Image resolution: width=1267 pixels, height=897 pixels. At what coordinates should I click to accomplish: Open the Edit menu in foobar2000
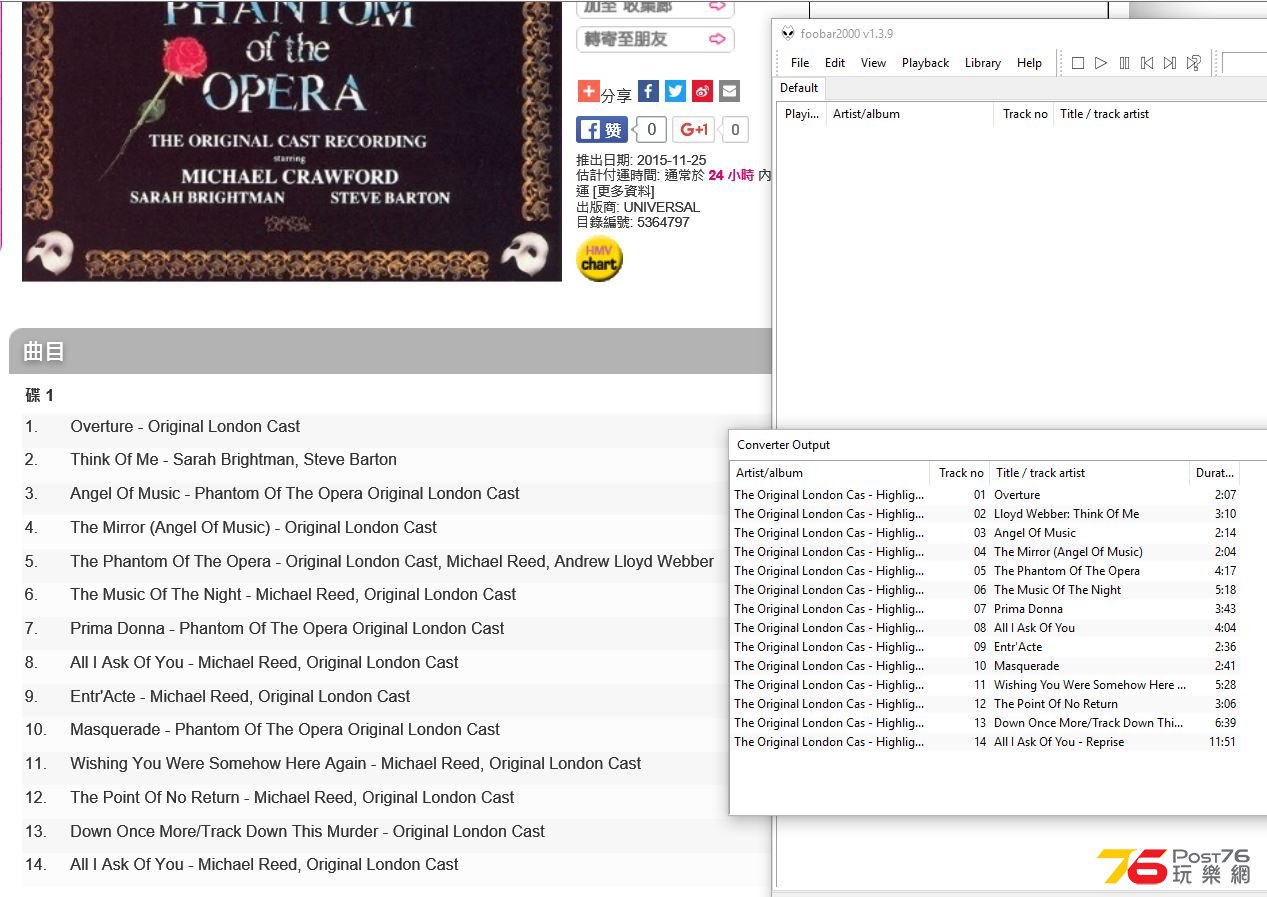(835, 63)
